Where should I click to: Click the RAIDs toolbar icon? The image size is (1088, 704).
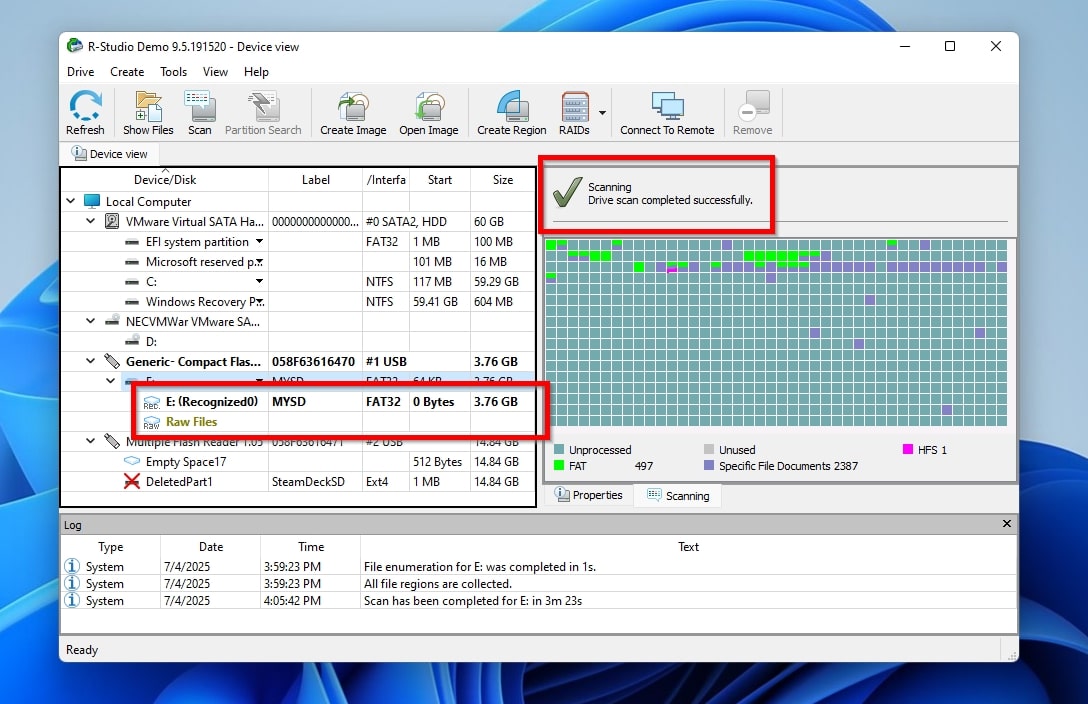(x=575, y=106)
